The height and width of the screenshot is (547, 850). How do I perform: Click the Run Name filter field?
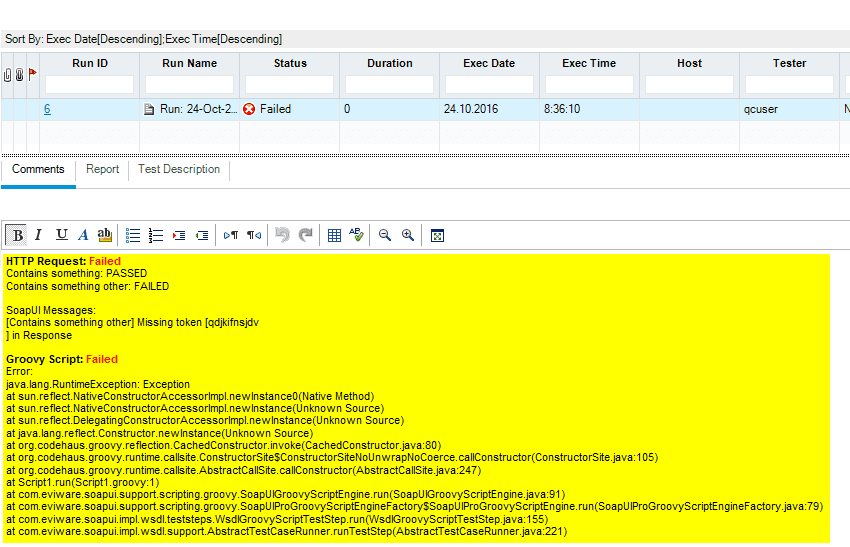point(189,84)
